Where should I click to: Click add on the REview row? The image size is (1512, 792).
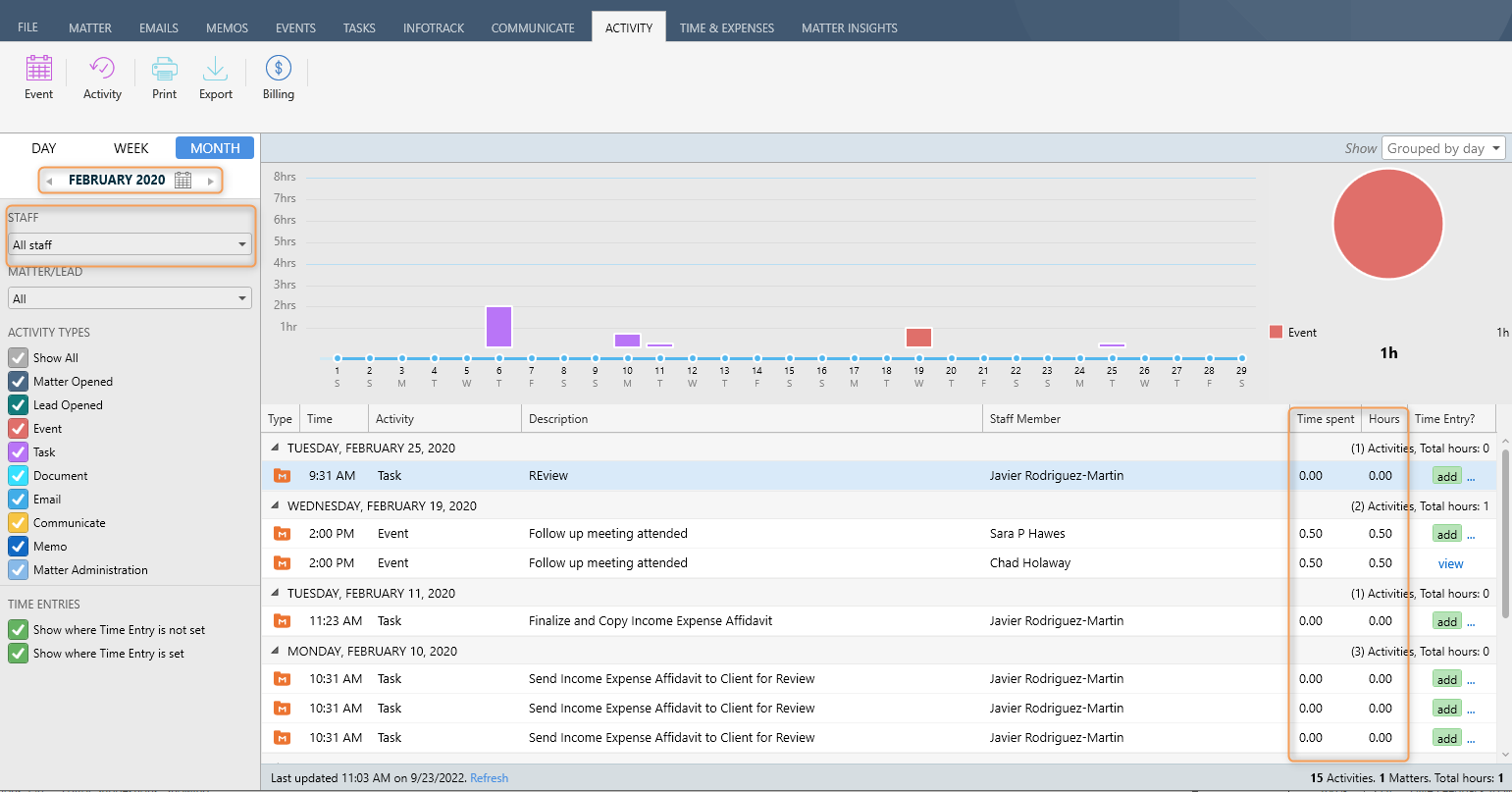[1447, 477]
